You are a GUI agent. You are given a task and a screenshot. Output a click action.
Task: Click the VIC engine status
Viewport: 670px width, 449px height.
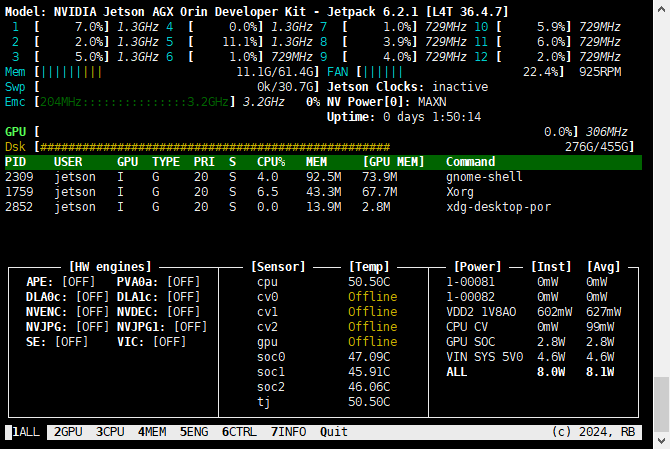[169, 342]
